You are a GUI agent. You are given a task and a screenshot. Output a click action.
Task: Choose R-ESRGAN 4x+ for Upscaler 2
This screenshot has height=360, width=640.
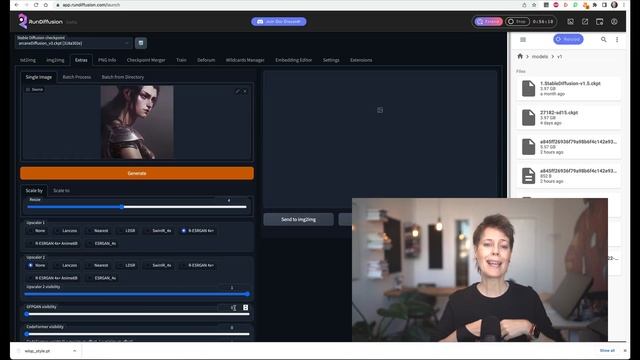(x=198, y=265)
